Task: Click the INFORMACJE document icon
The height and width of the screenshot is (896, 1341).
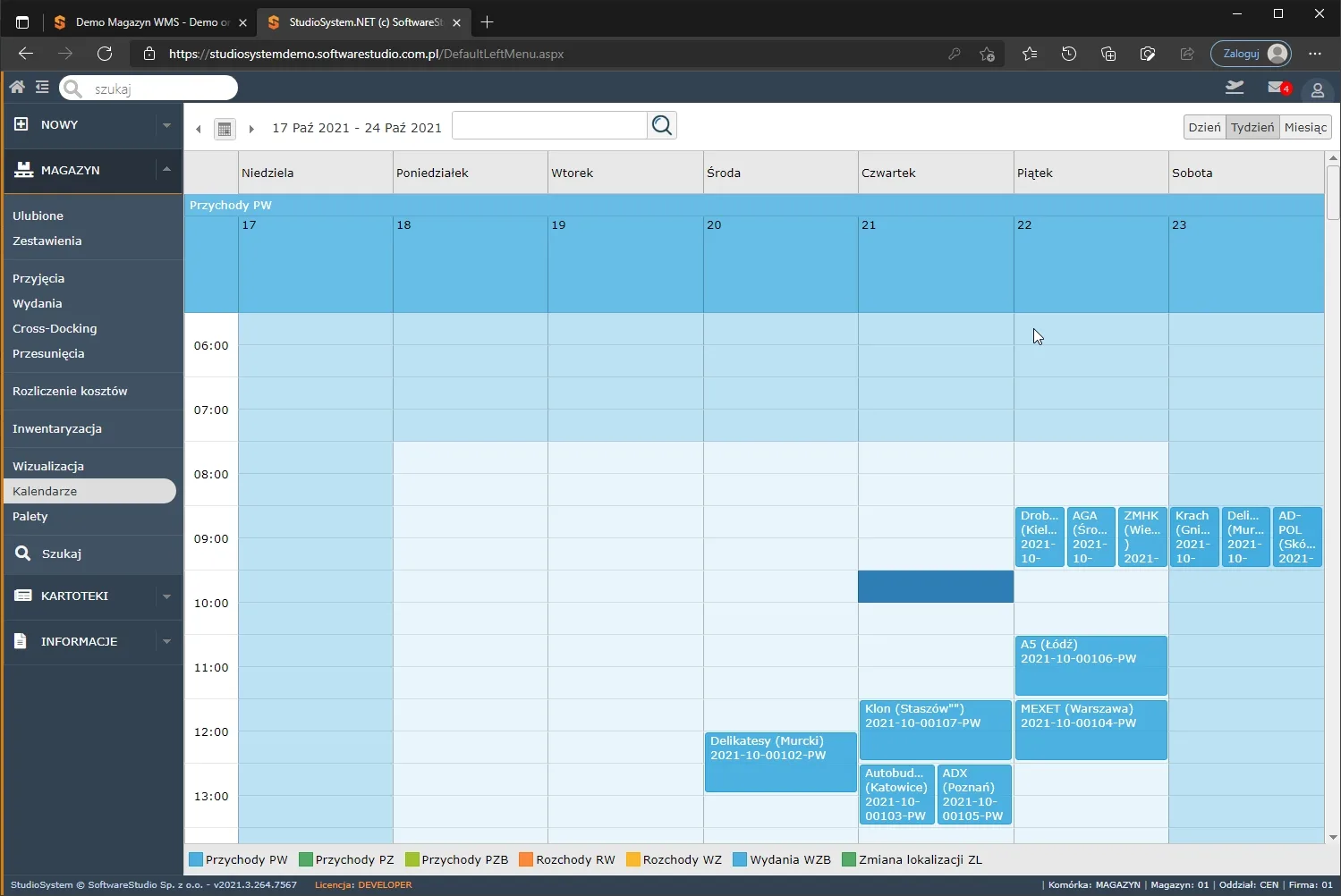Action: (21, 641)
